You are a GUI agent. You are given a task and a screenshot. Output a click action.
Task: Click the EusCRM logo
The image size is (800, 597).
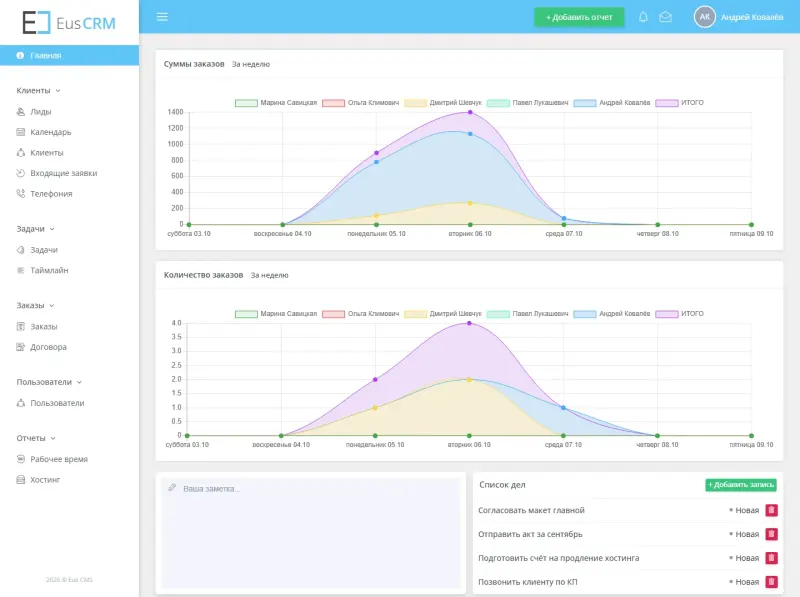click(69, 23)
